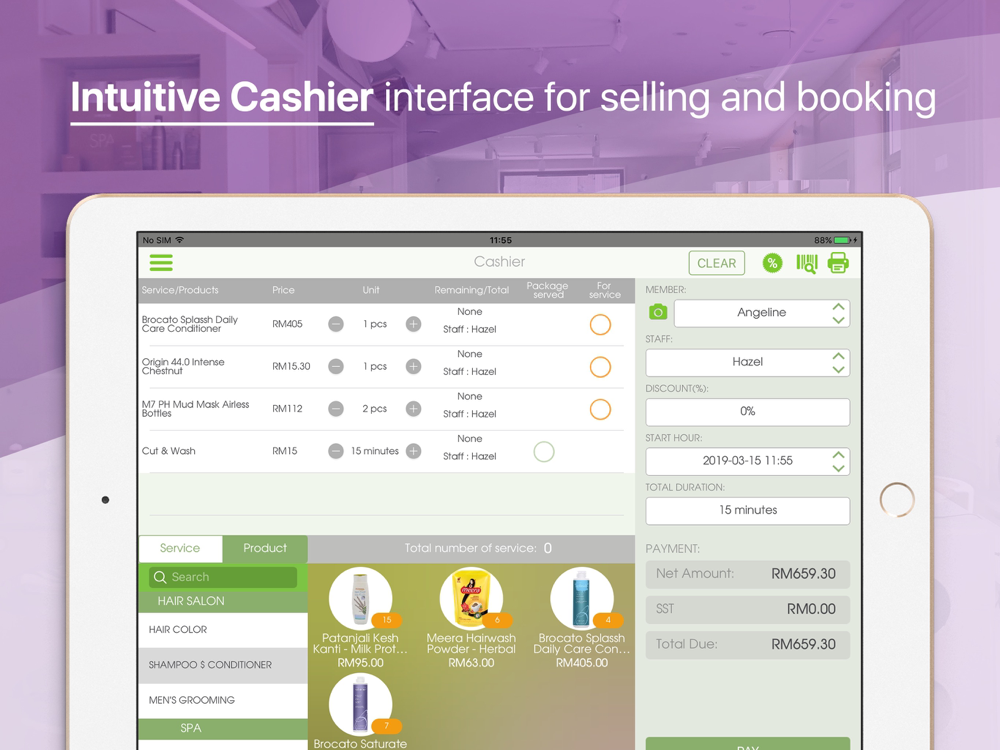
Task: Click the Service/Products column header
Action: [180, 290]
